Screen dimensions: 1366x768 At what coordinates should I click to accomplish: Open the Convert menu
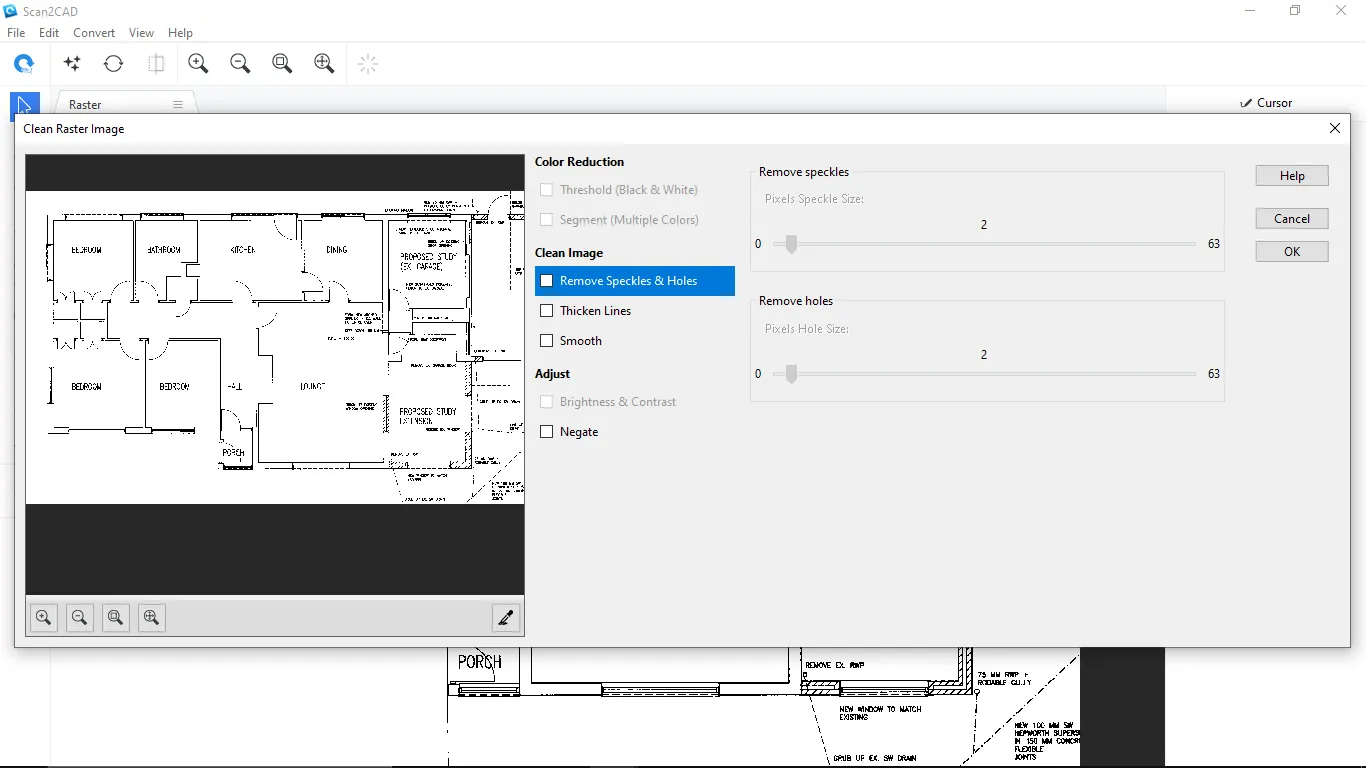click(x=94, y=33)
